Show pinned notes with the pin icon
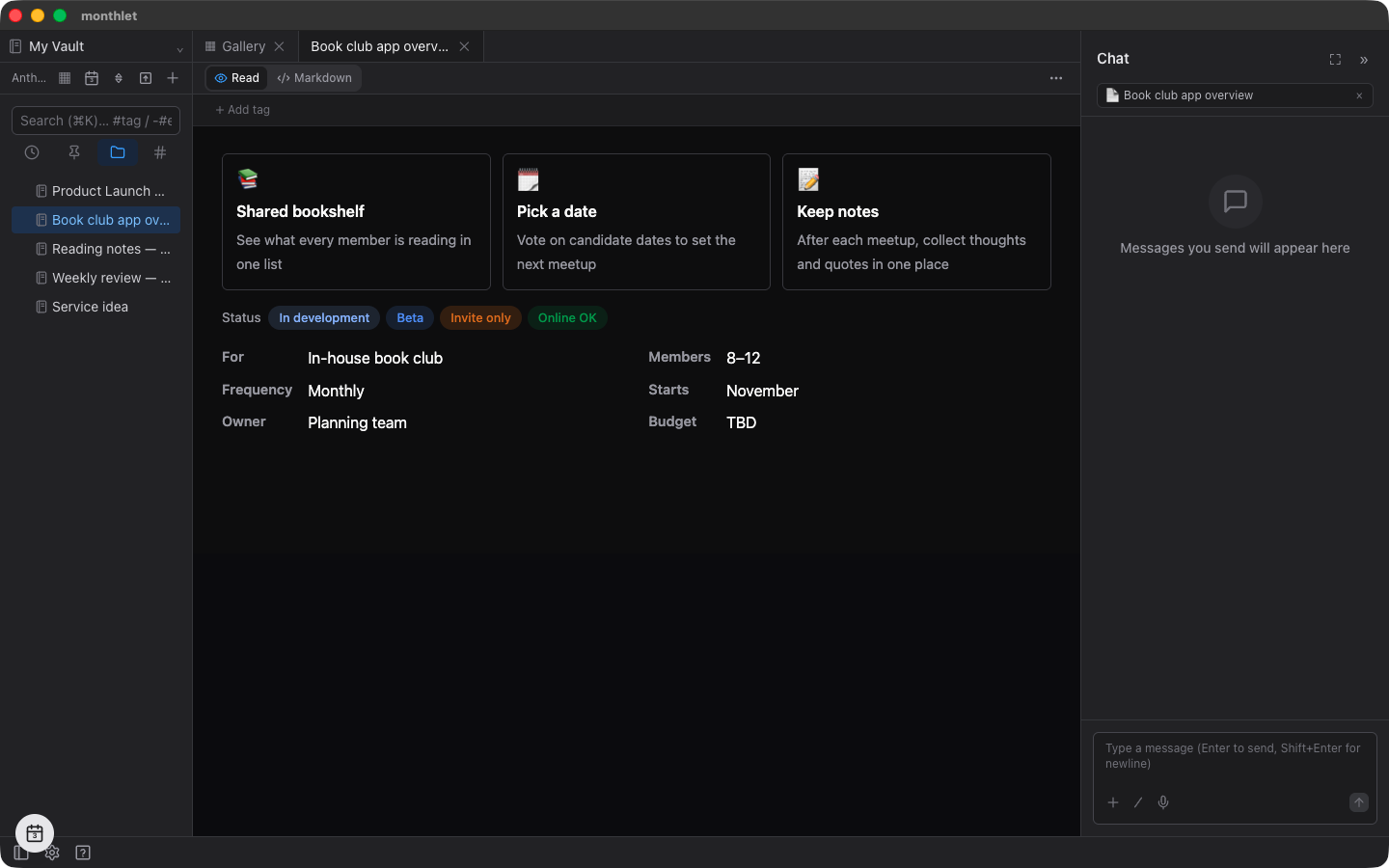 click(74, 152)
